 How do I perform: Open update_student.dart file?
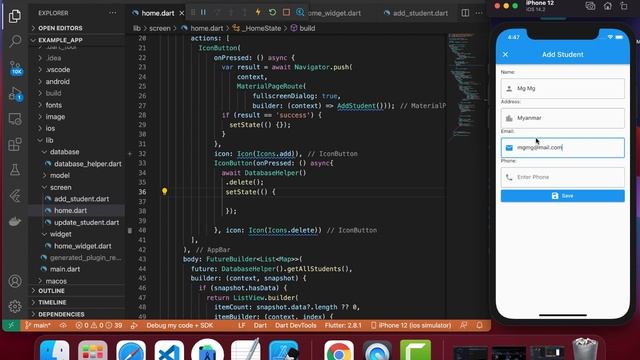tap(87, 222)
